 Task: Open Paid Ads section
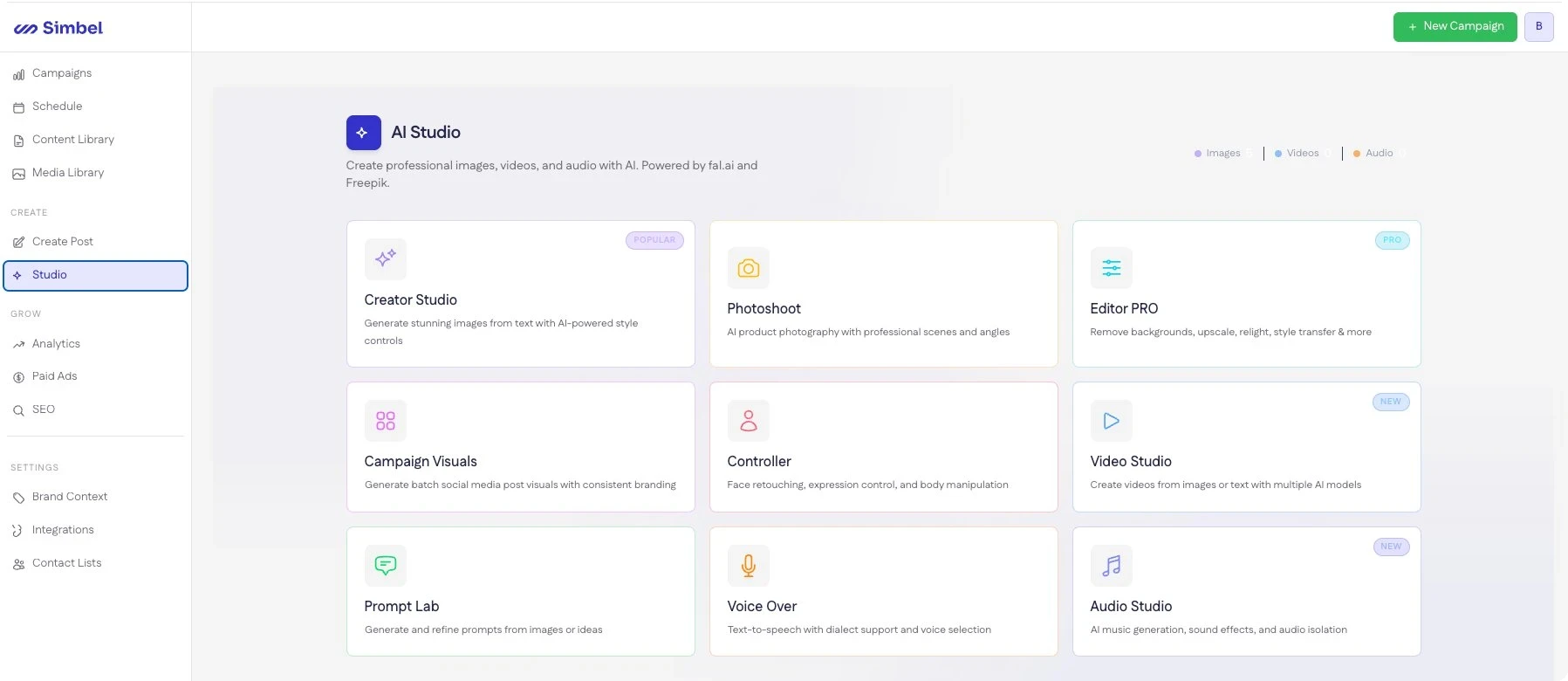point(95,376)
